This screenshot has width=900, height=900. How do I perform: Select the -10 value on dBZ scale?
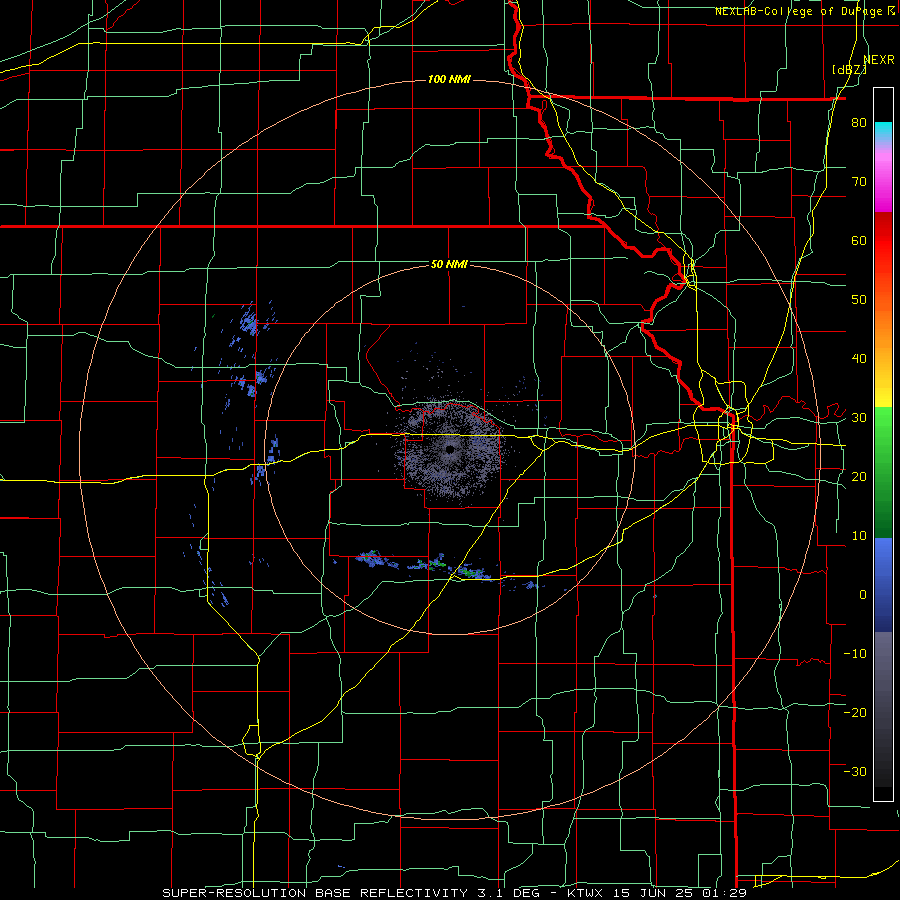pyautogui.click(x=855, y=654)
